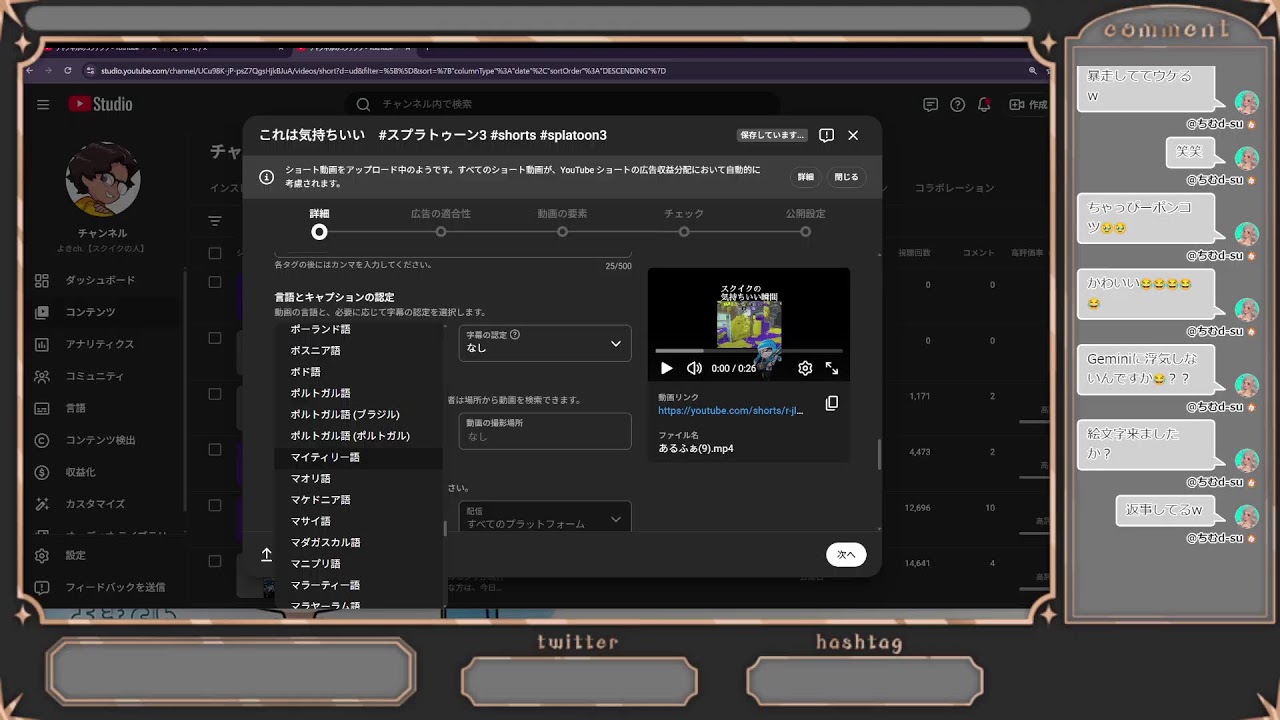This screenshot has width=1280, height=720.
Task: Click the 詳細 button in shorts notice
Action: [x=805, y=177]
